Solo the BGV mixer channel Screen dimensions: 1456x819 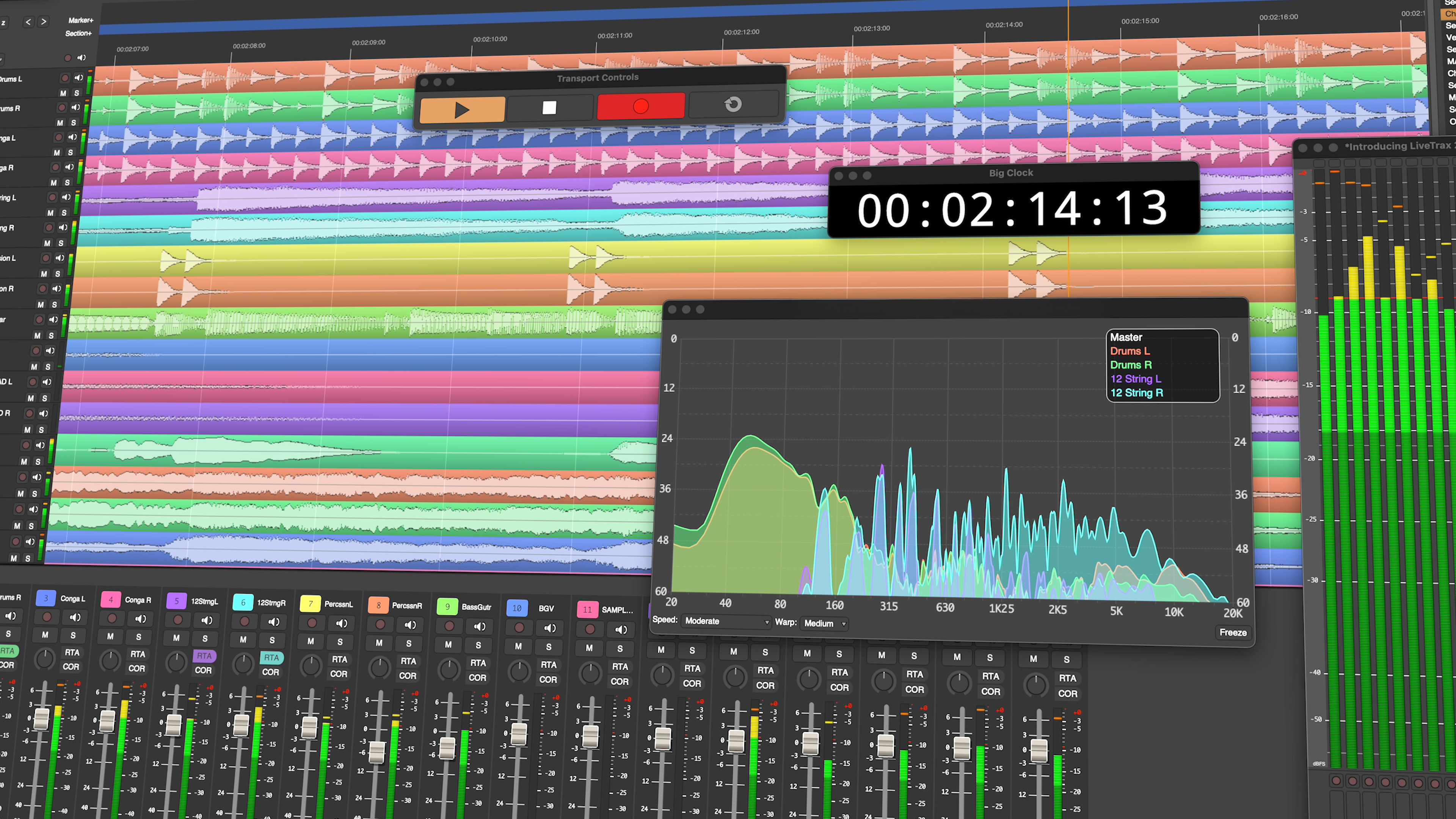[x=548, y=646]
